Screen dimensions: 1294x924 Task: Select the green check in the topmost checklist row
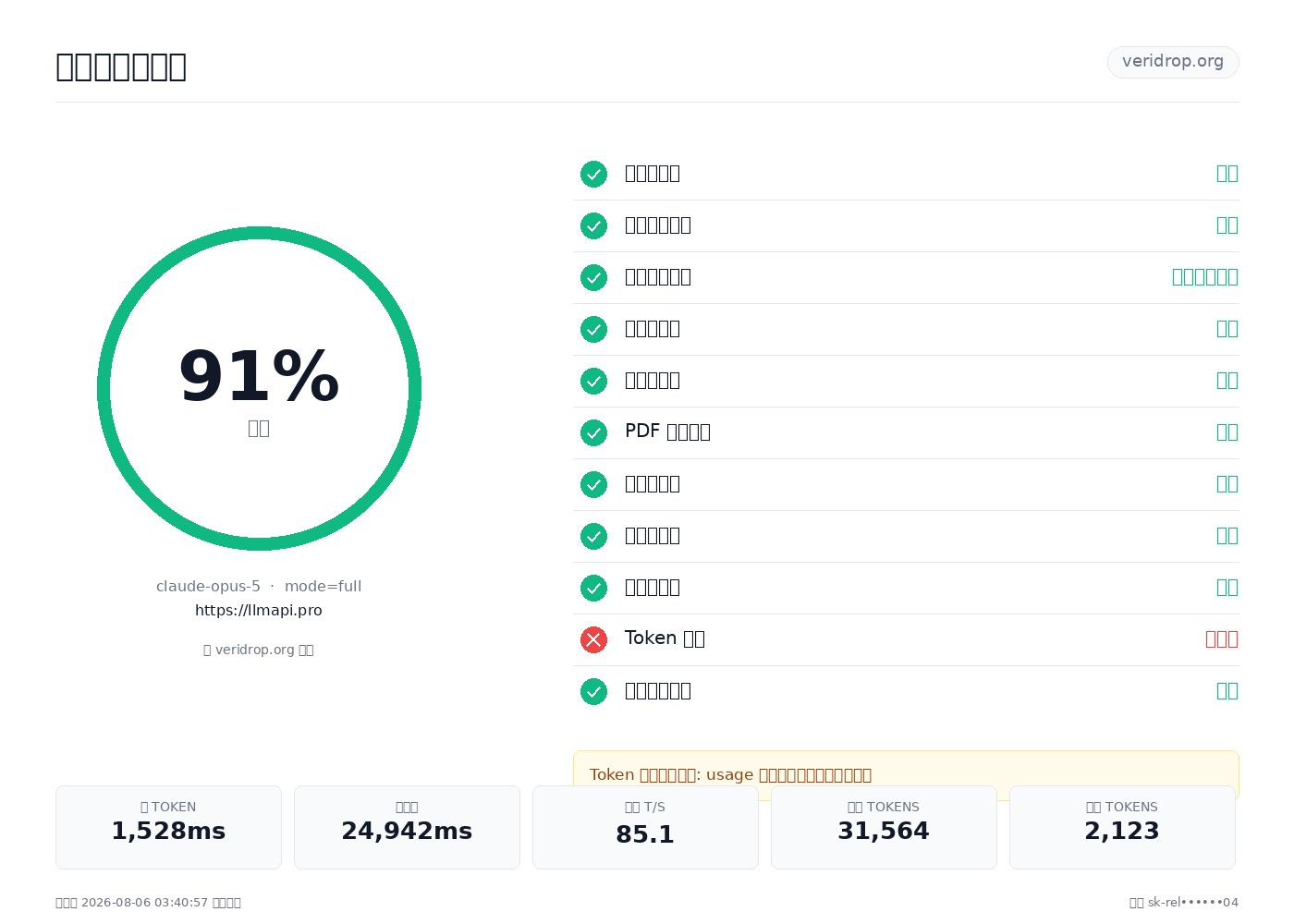(x=593, y=174)
